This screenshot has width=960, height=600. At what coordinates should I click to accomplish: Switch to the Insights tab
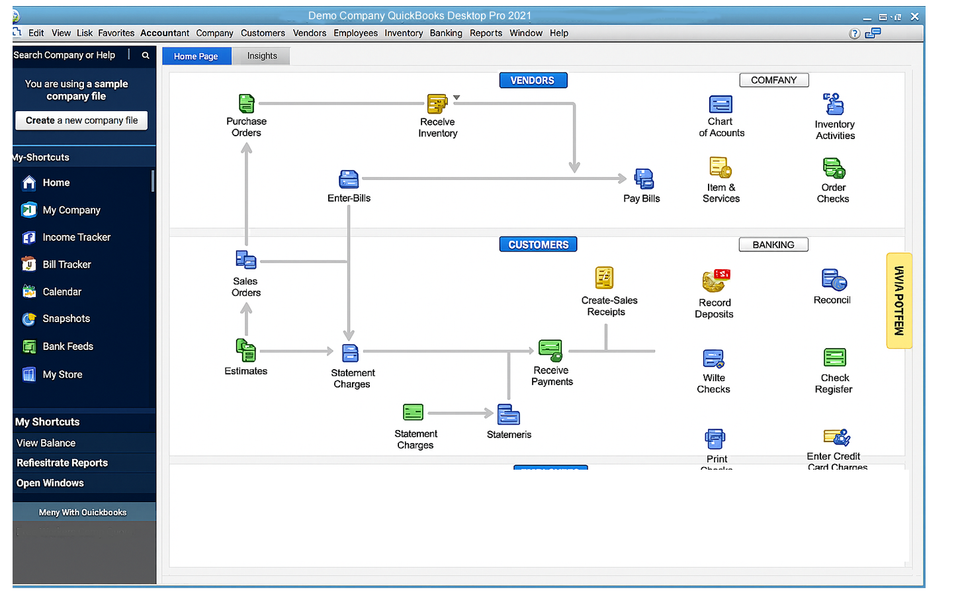(x=261, y=55)
